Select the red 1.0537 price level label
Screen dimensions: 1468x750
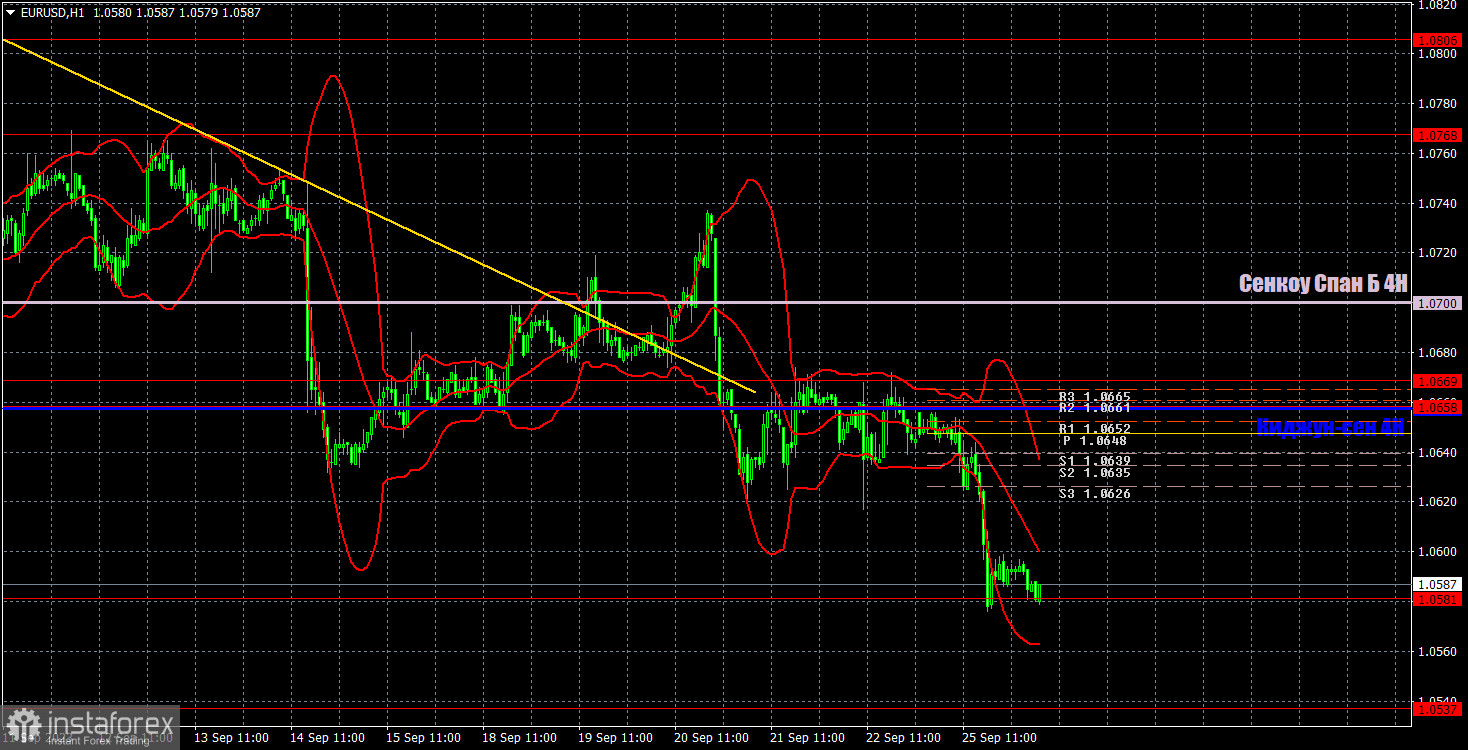tap(1439, 708)
